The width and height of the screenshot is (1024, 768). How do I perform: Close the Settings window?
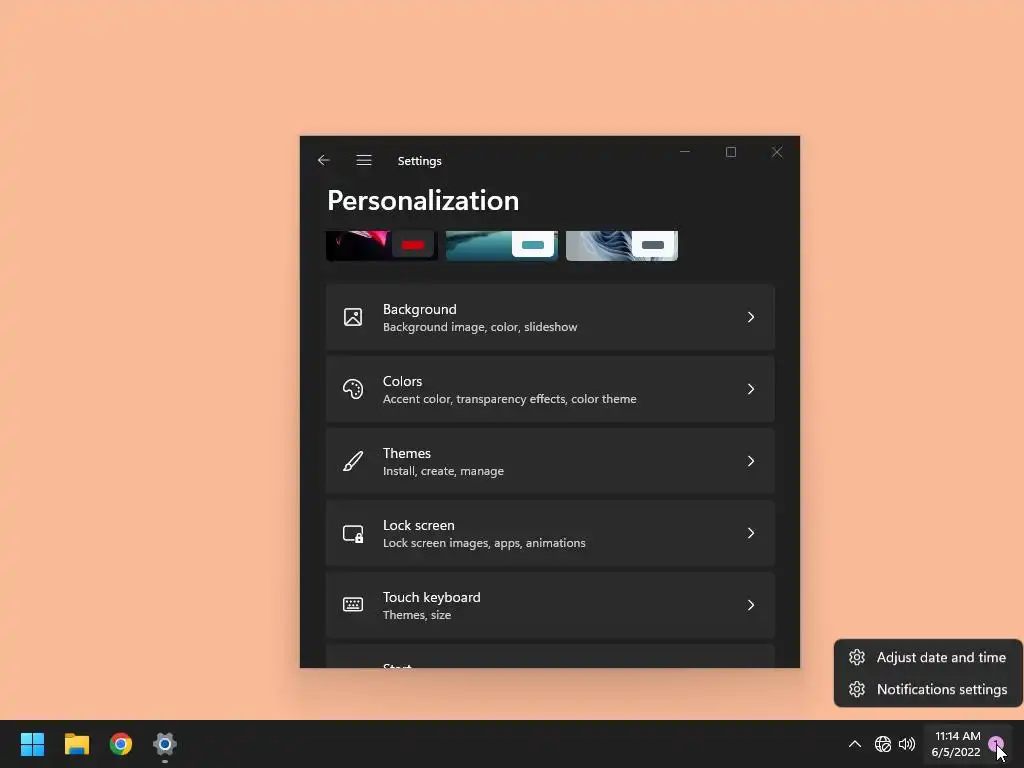(776, 152)
